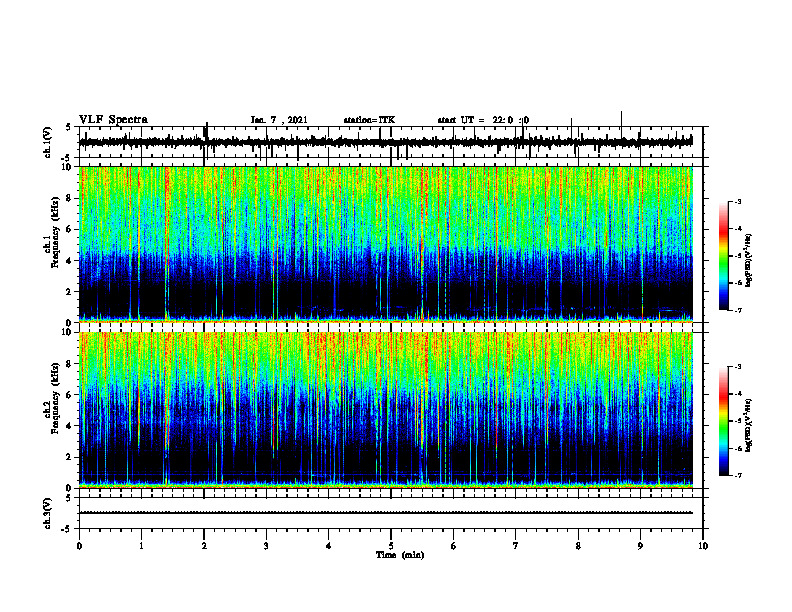Click the "Time (min)" x-axis label
The height and width of the screenshot is (612, 792).
[400, 555]
